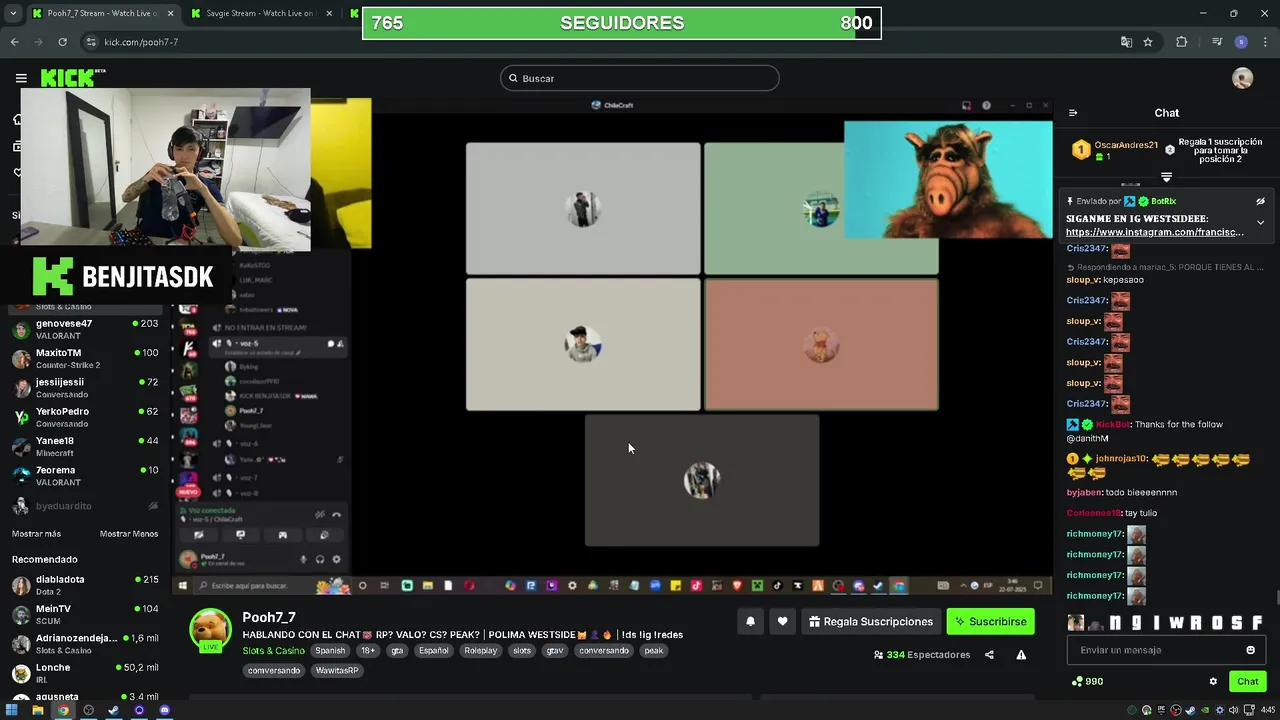
Task: Click Mostrar Menos in sidebar
Action: click(129, 534)
